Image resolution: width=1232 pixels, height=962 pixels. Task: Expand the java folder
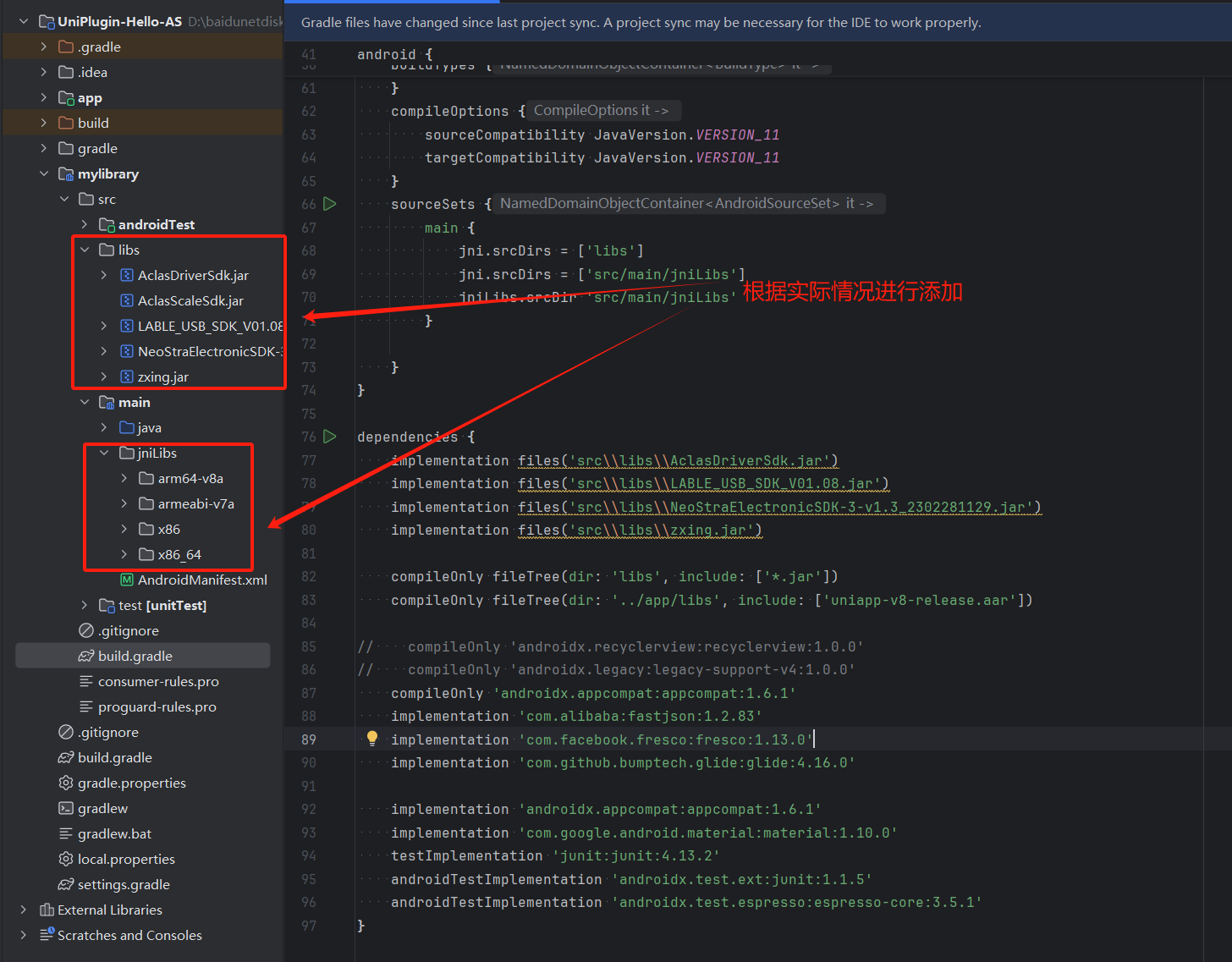point(104,427)
